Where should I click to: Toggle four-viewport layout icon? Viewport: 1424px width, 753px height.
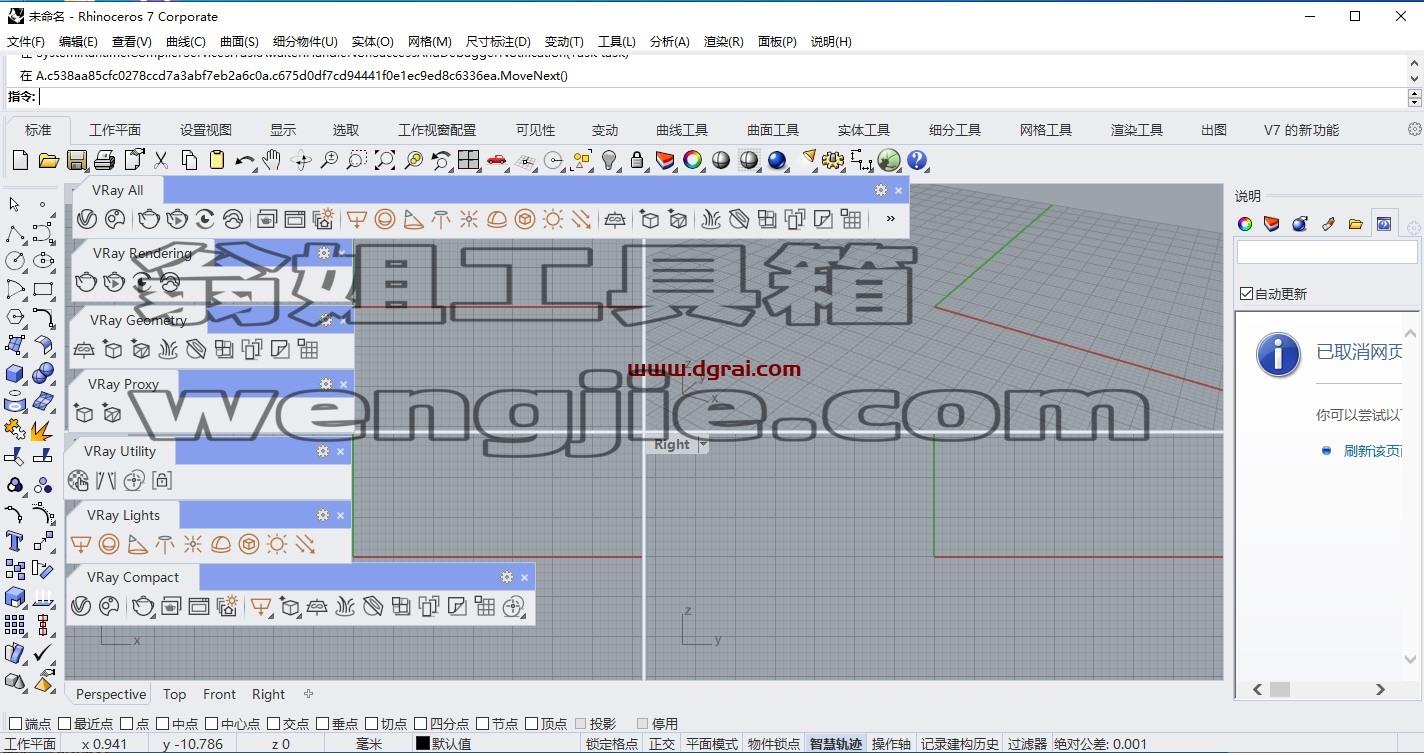468,160
